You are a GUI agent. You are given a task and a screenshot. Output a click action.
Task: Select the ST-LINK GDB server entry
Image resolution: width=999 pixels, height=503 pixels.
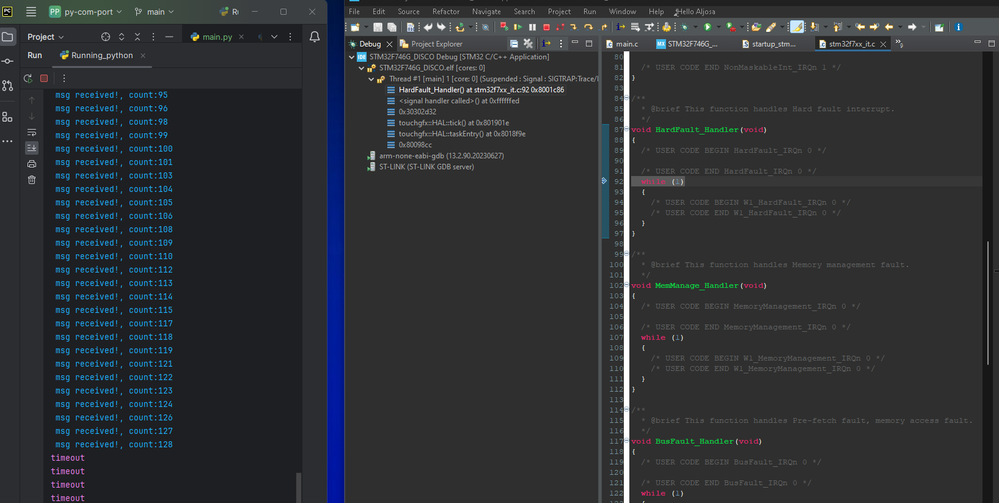pyautogui.click(x=426, y=166)
